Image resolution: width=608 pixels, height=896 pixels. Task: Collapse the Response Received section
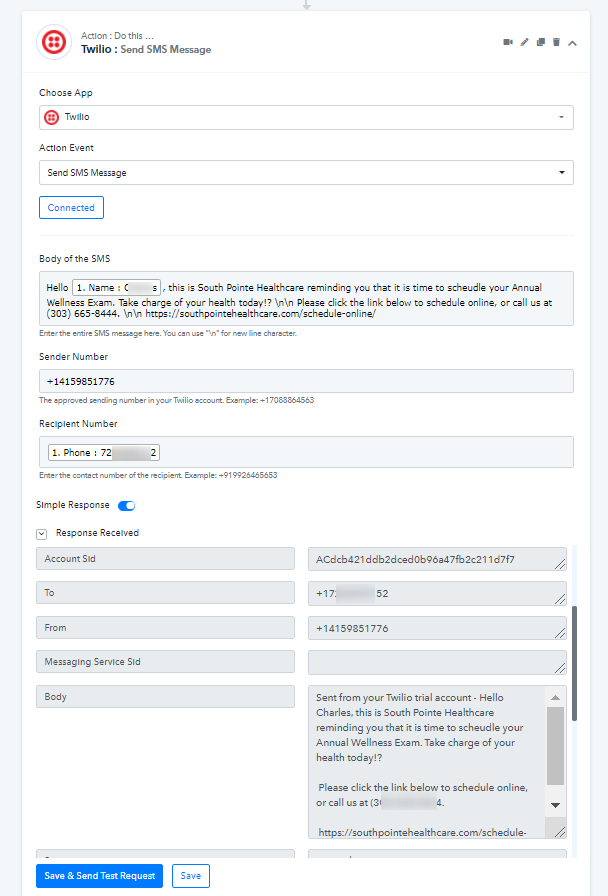42,534
